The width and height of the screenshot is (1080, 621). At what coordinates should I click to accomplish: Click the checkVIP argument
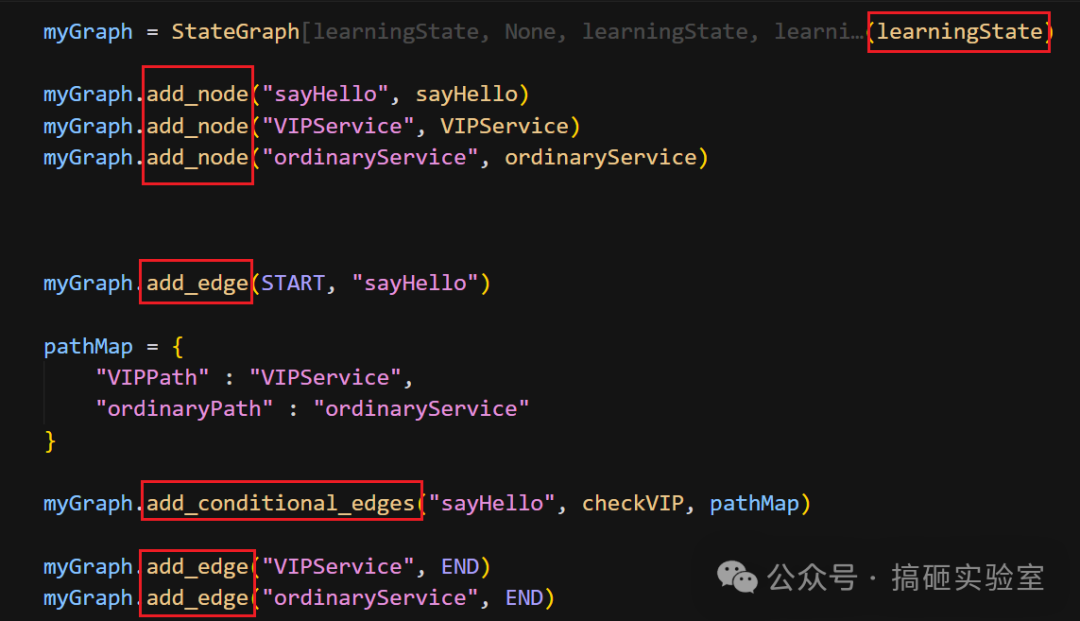pyautogui.click(x=632, y=503)
